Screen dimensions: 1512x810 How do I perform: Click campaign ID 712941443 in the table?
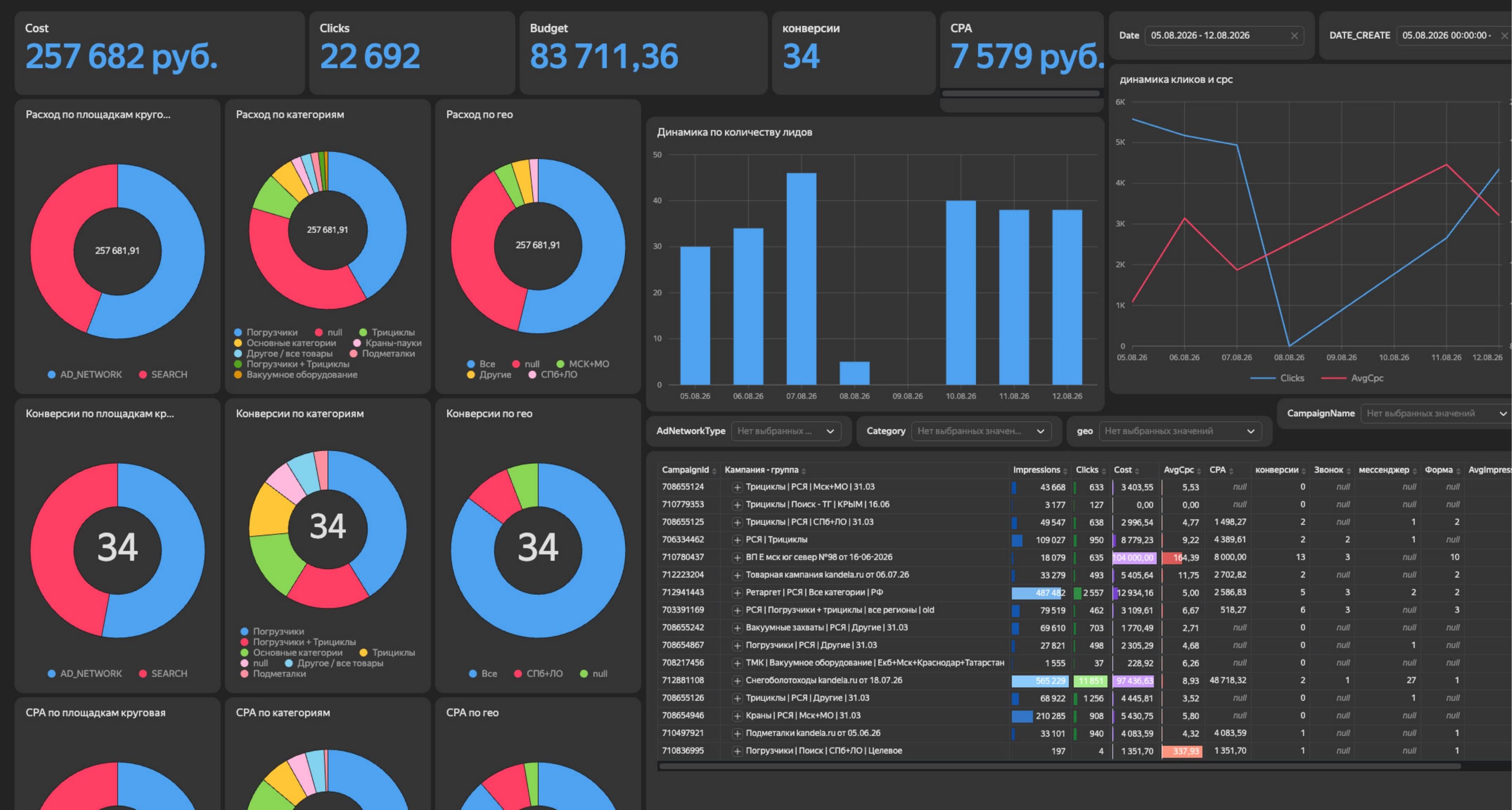click(683, 593)
